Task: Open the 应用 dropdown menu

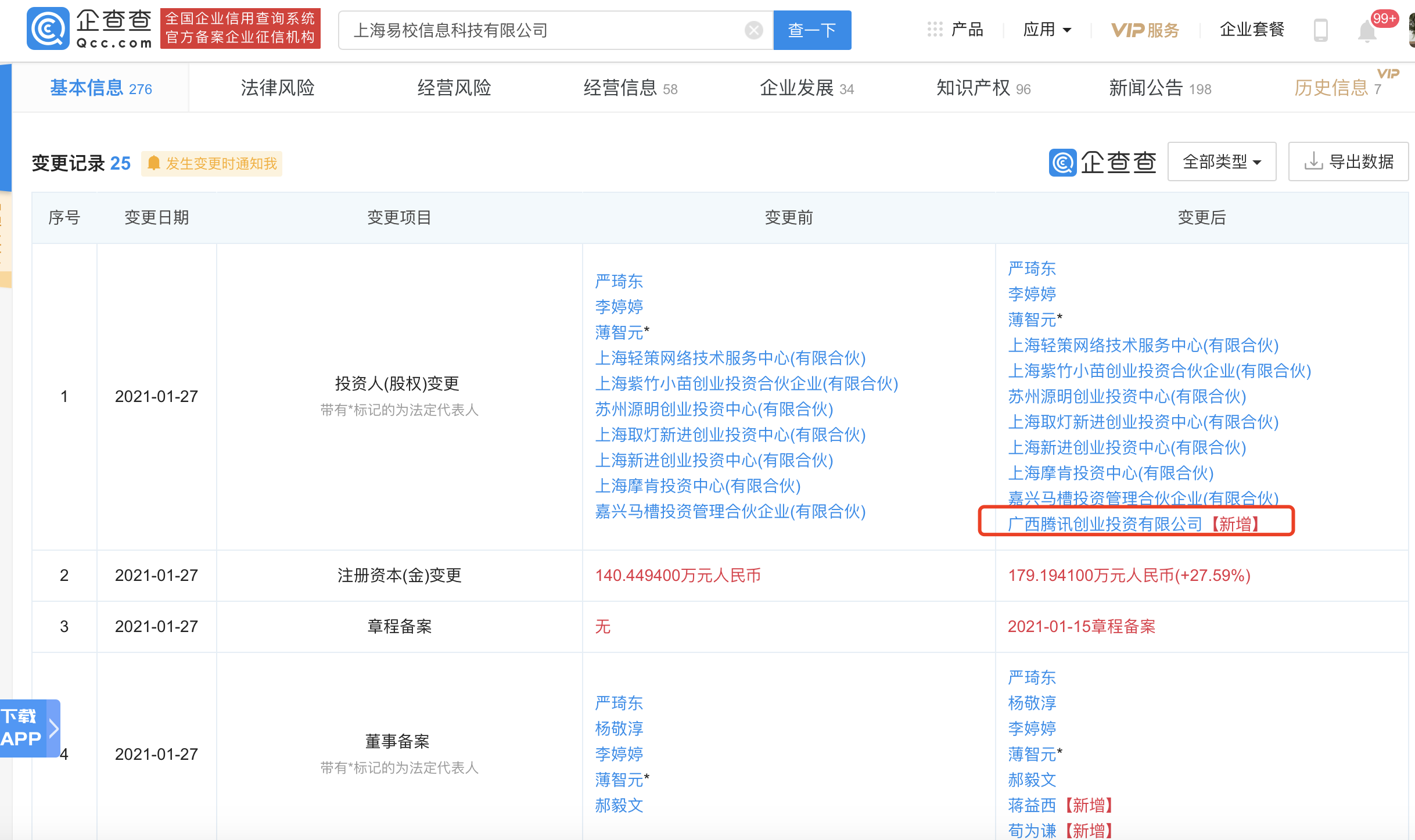Action: click(x=1047, y=30)
